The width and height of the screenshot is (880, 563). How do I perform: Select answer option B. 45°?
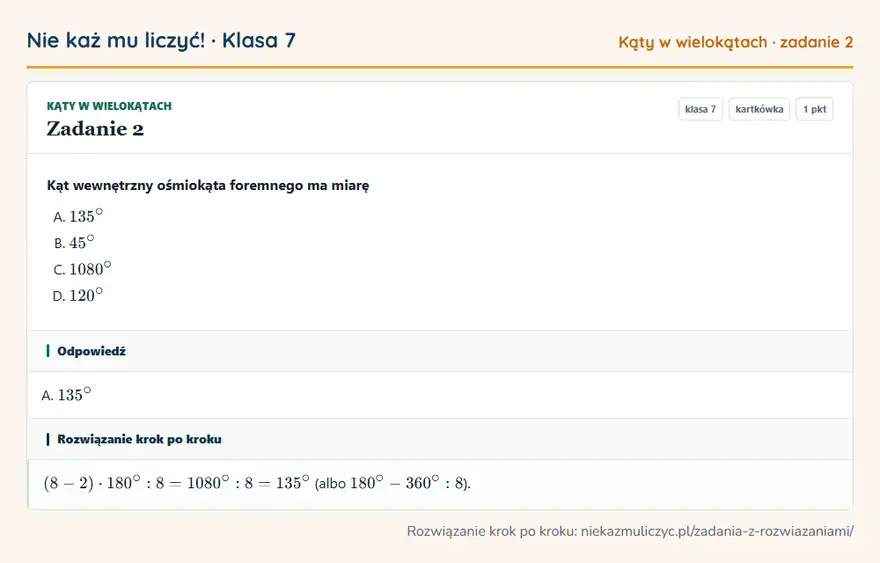click(x=74, y=242)
